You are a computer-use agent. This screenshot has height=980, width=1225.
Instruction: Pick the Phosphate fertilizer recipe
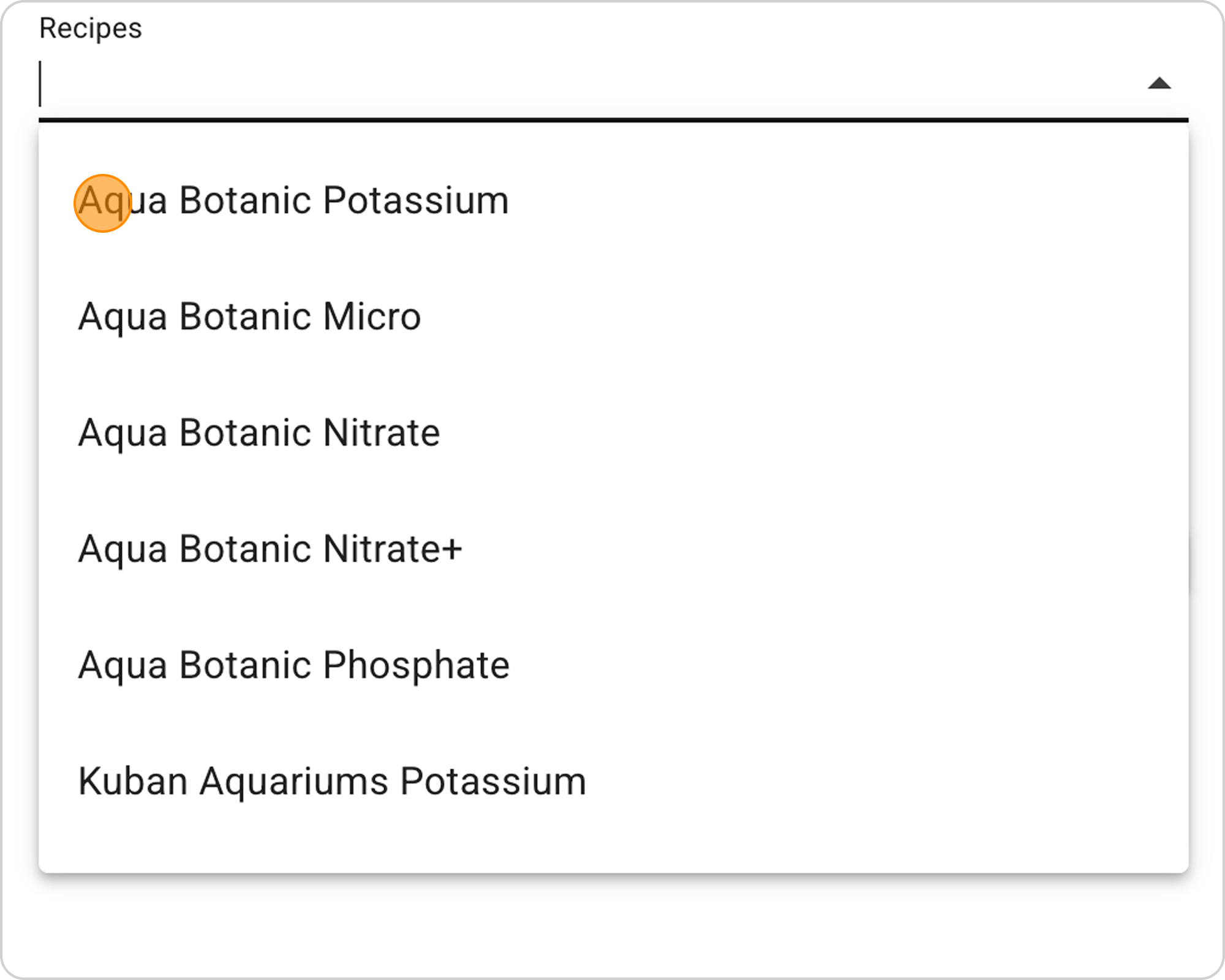(294, 665)
